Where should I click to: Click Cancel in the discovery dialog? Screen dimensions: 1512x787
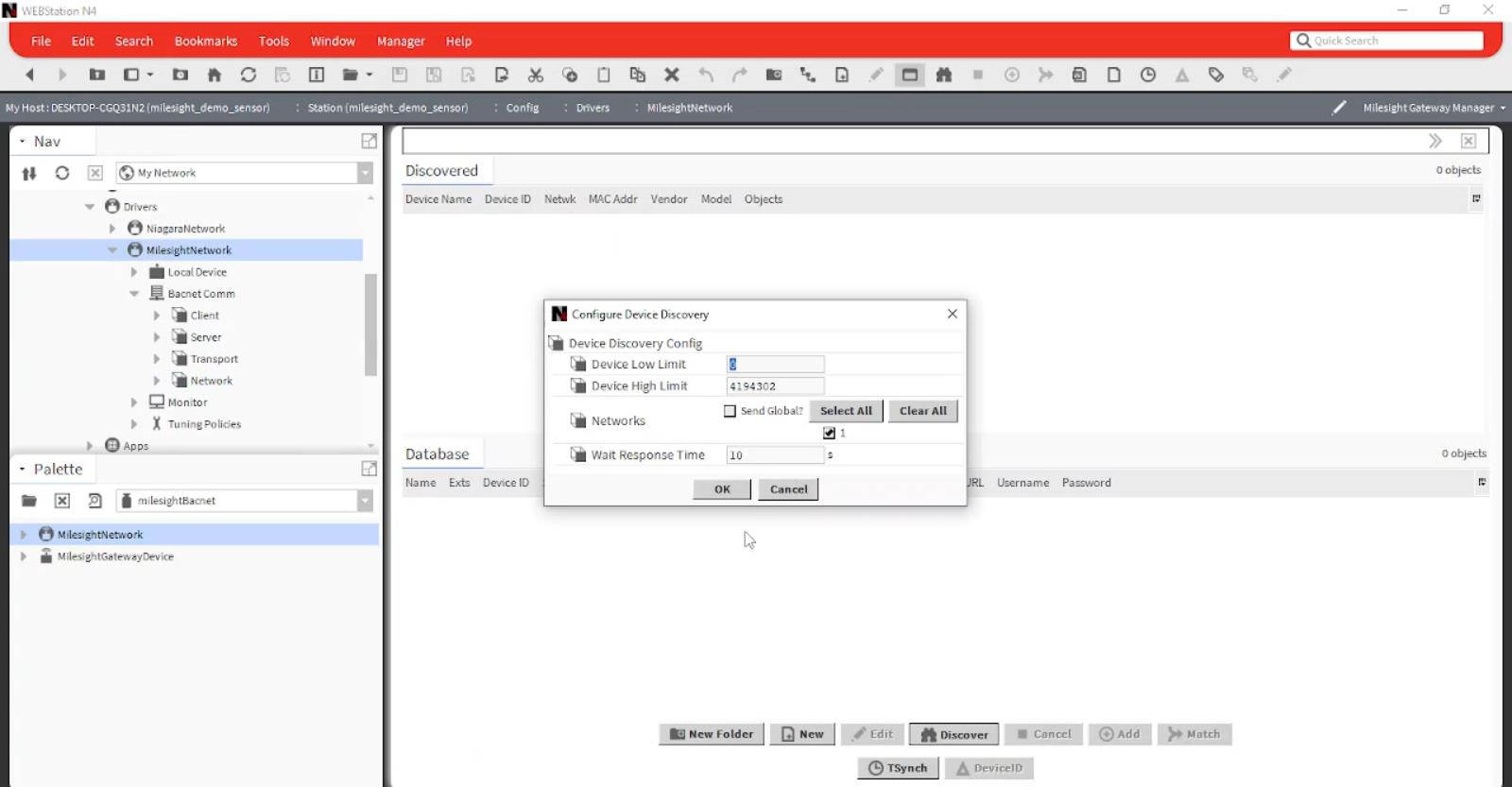[788, 489]
